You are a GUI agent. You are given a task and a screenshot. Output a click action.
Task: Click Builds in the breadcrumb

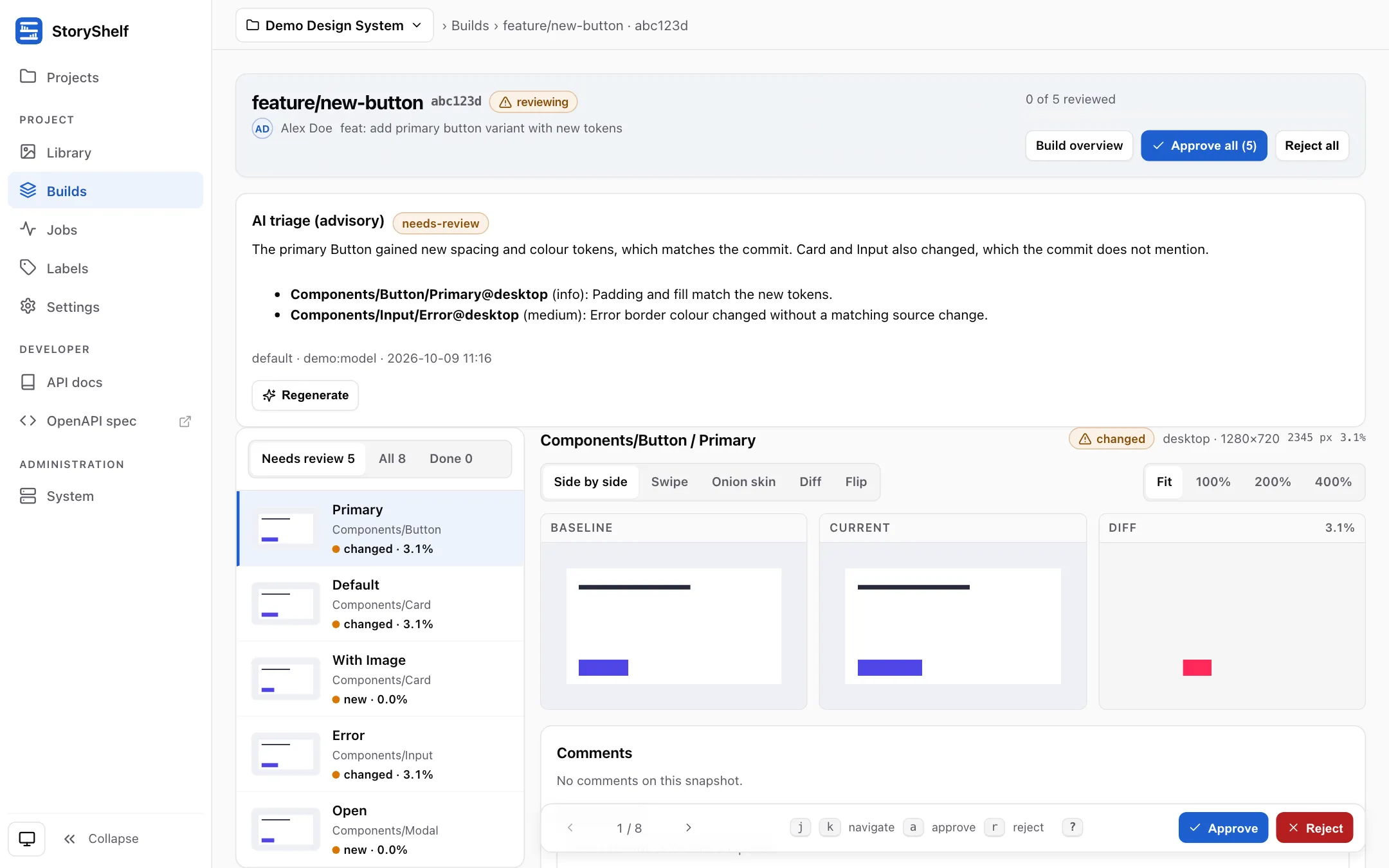(x=470, y=26)
